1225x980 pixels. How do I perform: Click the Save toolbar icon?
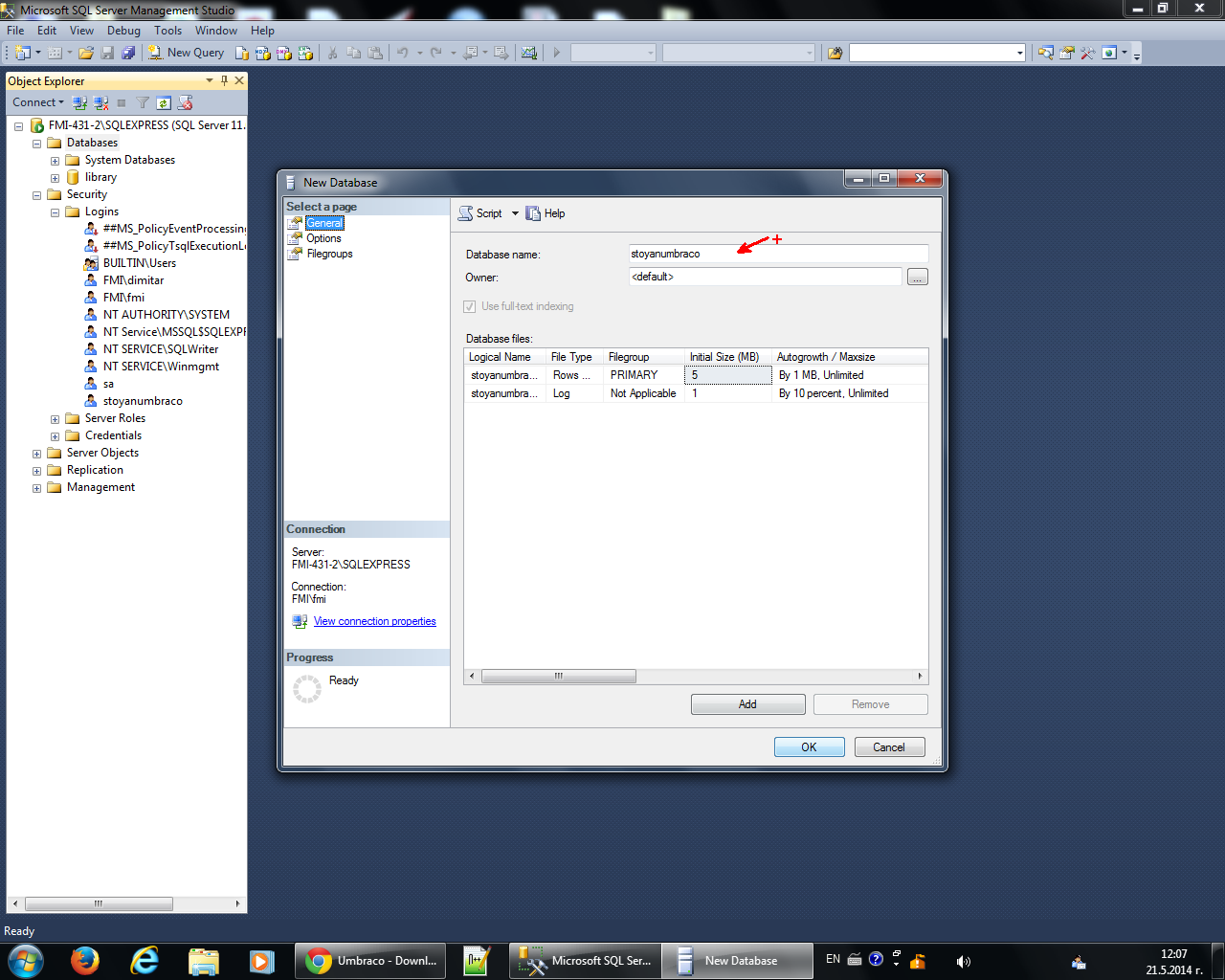108,53
